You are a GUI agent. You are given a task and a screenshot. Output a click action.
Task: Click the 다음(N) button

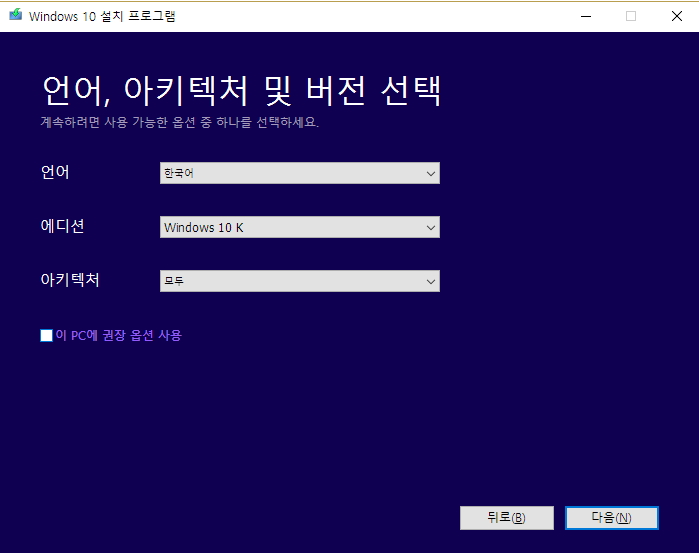coord(612,518)
